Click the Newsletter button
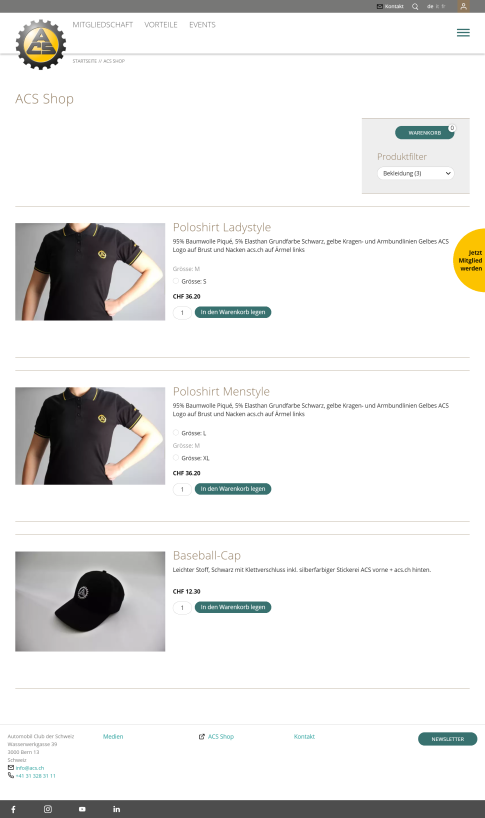485x818 pixels. pyautogui.click(x=447, y=739)
